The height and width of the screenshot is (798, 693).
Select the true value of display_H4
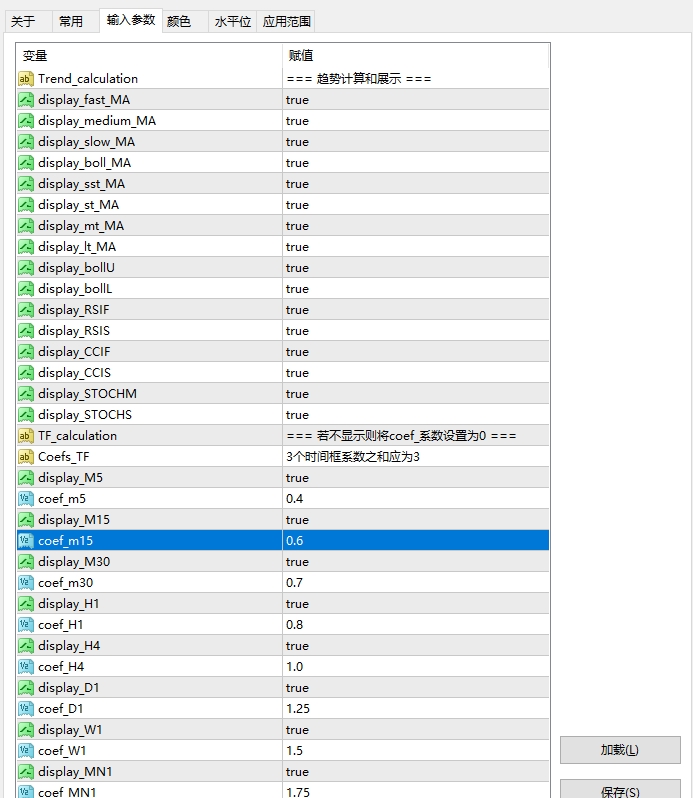(297, 646)
